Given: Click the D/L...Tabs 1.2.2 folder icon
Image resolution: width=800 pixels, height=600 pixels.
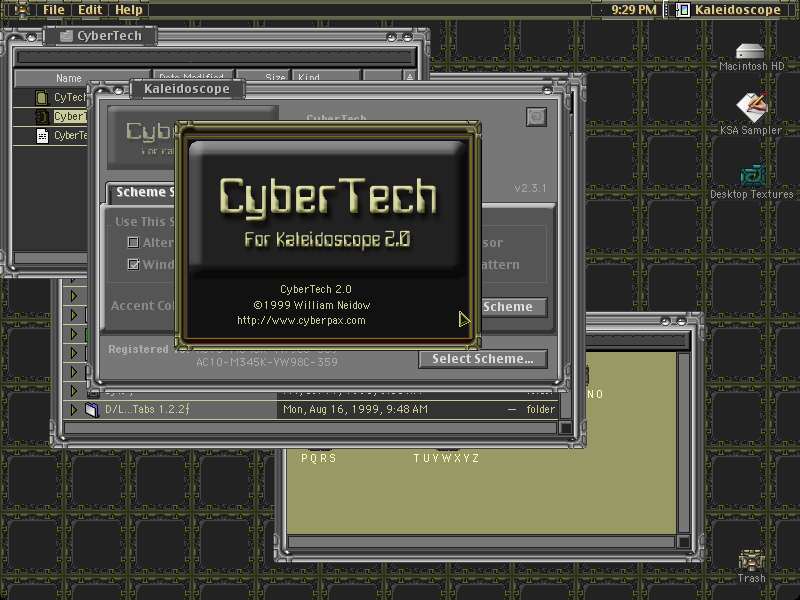Looking at the screenshot, I should (92, 409).
